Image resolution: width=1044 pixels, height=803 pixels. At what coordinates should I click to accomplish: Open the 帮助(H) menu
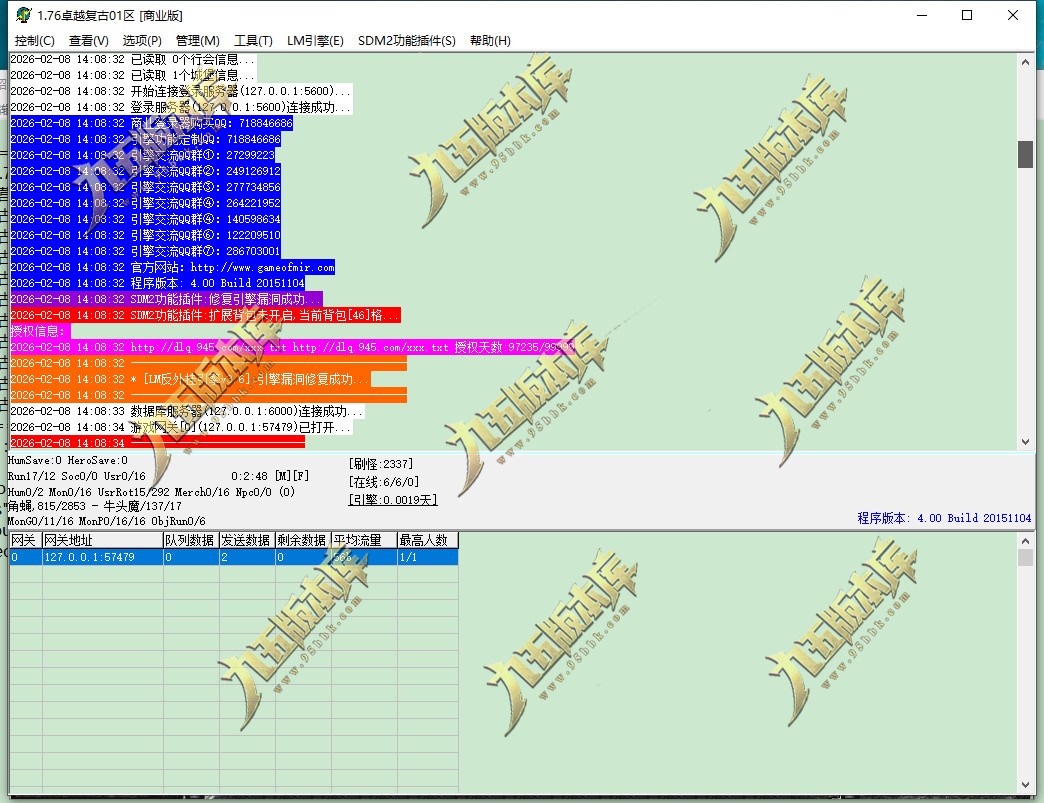click(490, 41)
